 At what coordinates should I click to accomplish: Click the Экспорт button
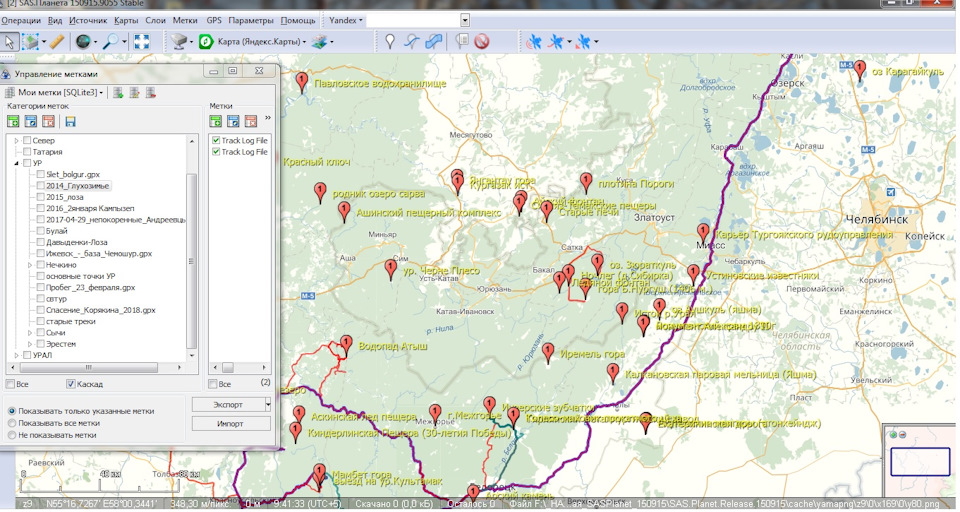coord(228,405)
